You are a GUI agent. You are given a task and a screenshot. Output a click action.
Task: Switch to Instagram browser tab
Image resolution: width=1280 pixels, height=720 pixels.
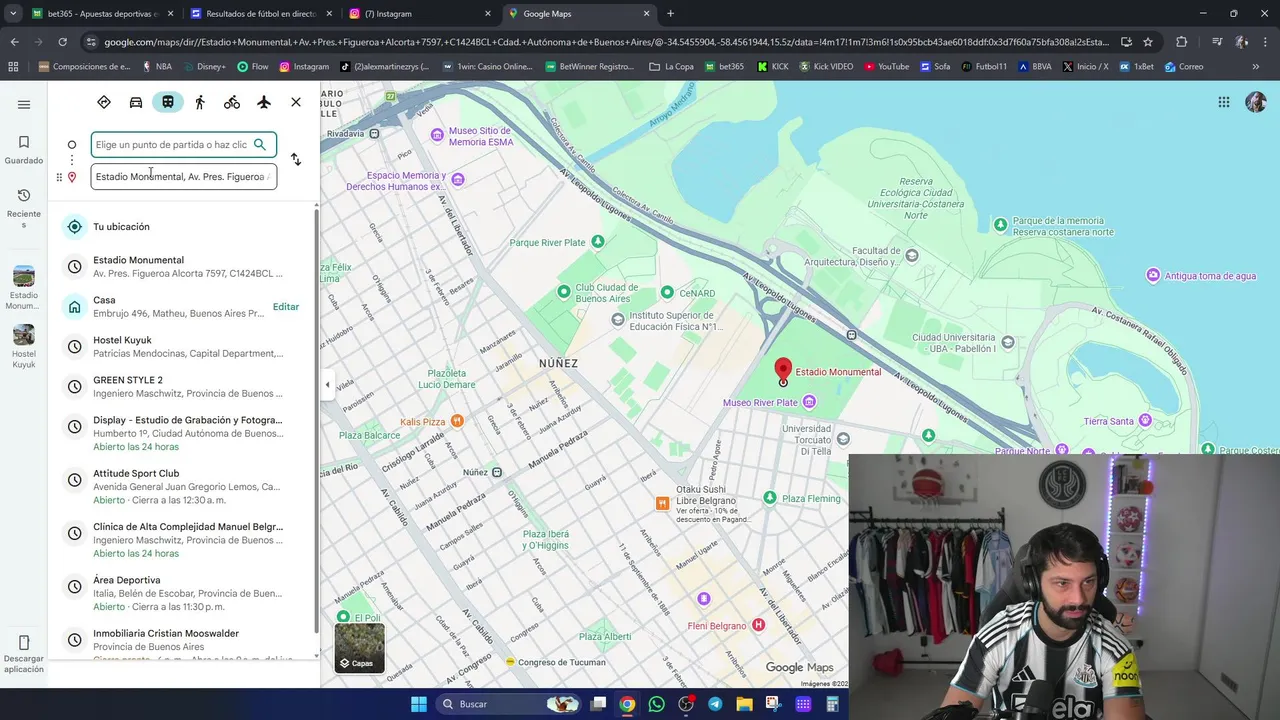click(420, 14)
